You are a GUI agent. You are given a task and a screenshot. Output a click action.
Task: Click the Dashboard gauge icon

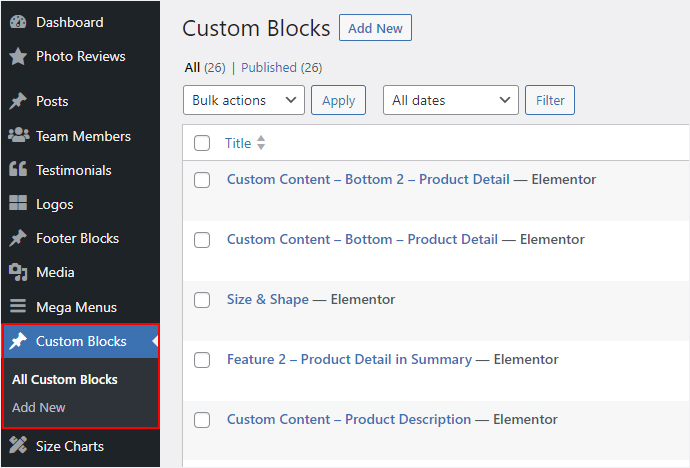point(18,22)
